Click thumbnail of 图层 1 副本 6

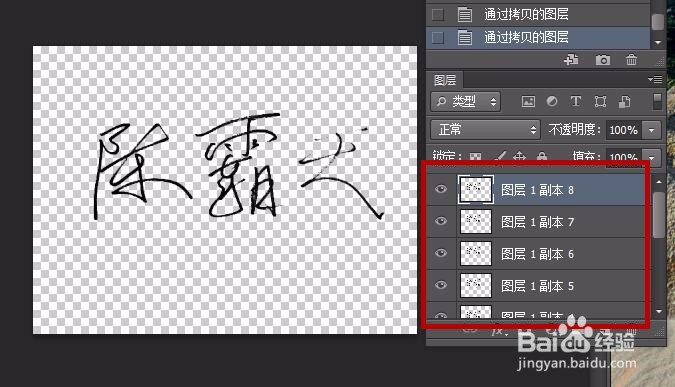(476, 254)
